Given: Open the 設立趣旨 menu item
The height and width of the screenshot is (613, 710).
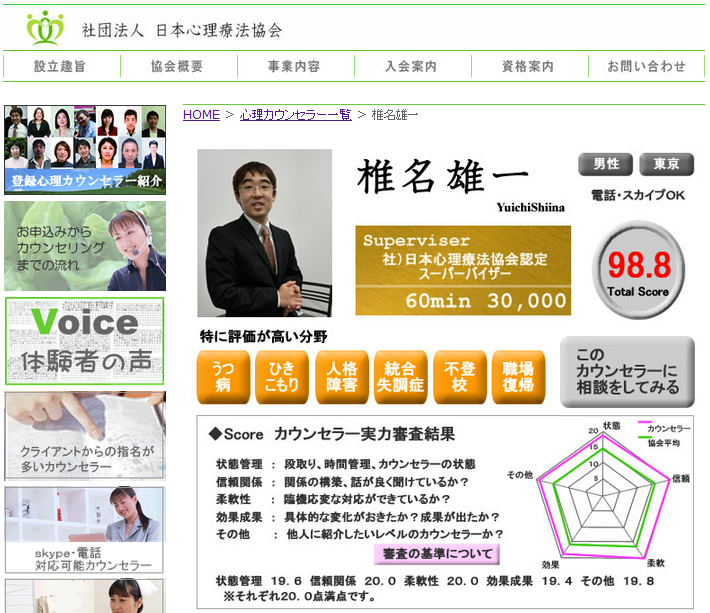Looking at the screenshot, I should point(60,67).
